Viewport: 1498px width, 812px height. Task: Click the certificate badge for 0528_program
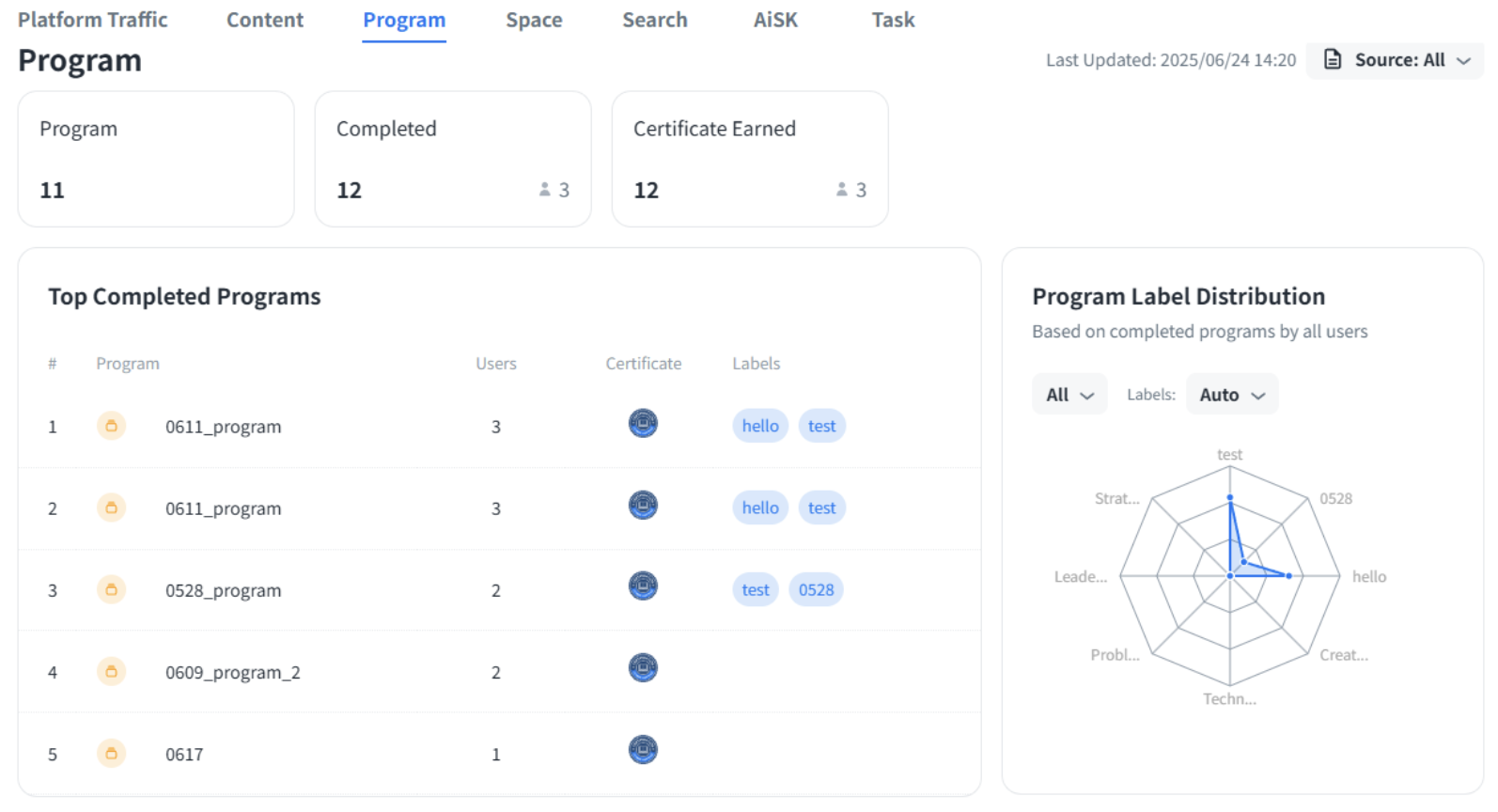643,586
